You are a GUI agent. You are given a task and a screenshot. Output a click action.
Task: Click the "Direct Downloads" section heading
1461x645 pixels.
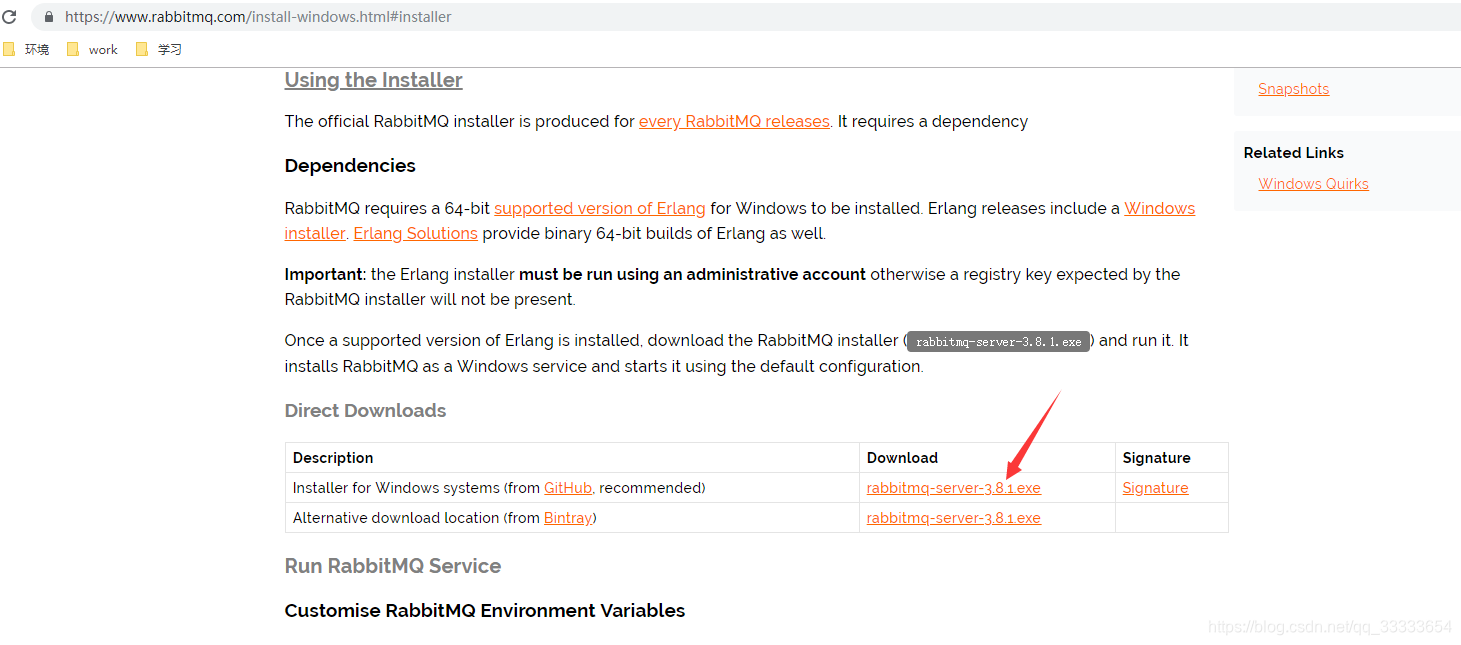tap(365, 410)
